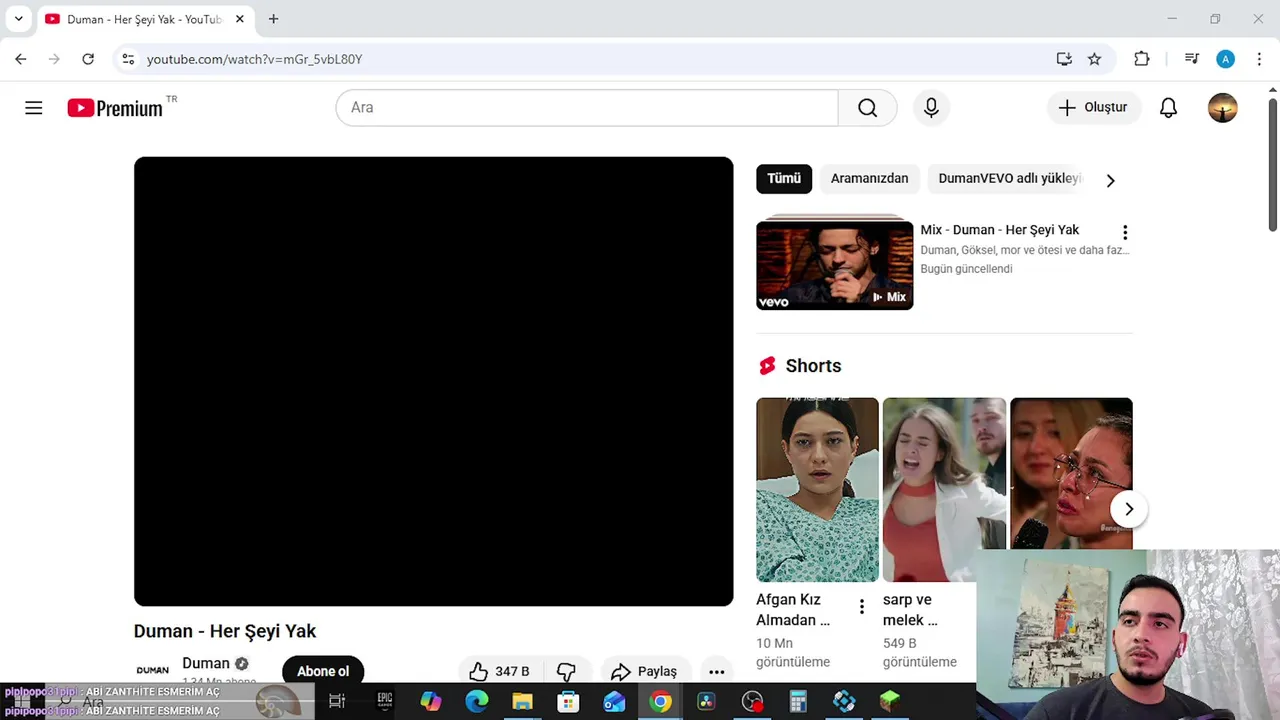Open Epic Games from the taskbar
Screen dimensions: 1280x720
point(385,701)
